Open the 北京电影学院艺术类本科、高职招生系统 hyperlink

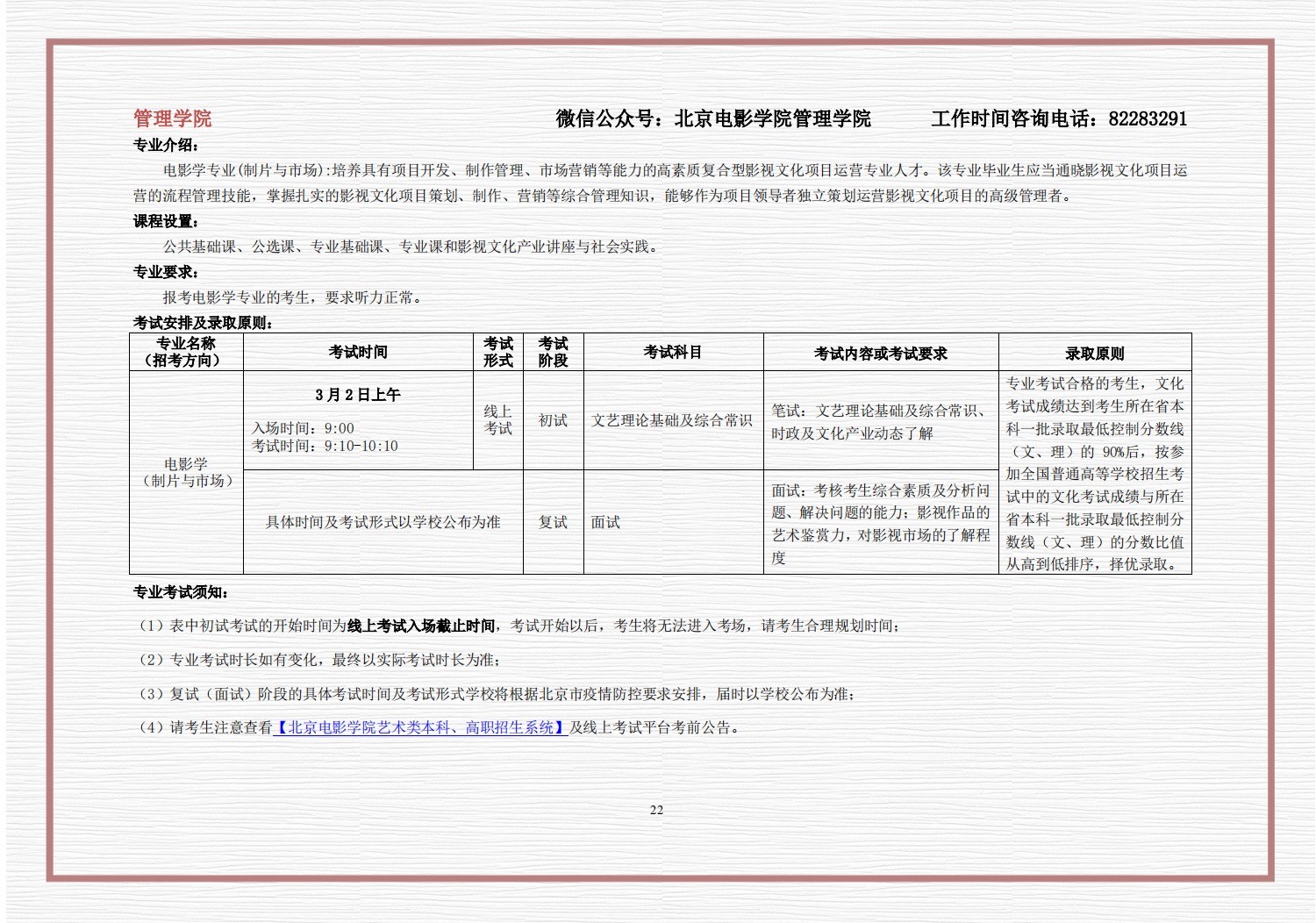420,727
